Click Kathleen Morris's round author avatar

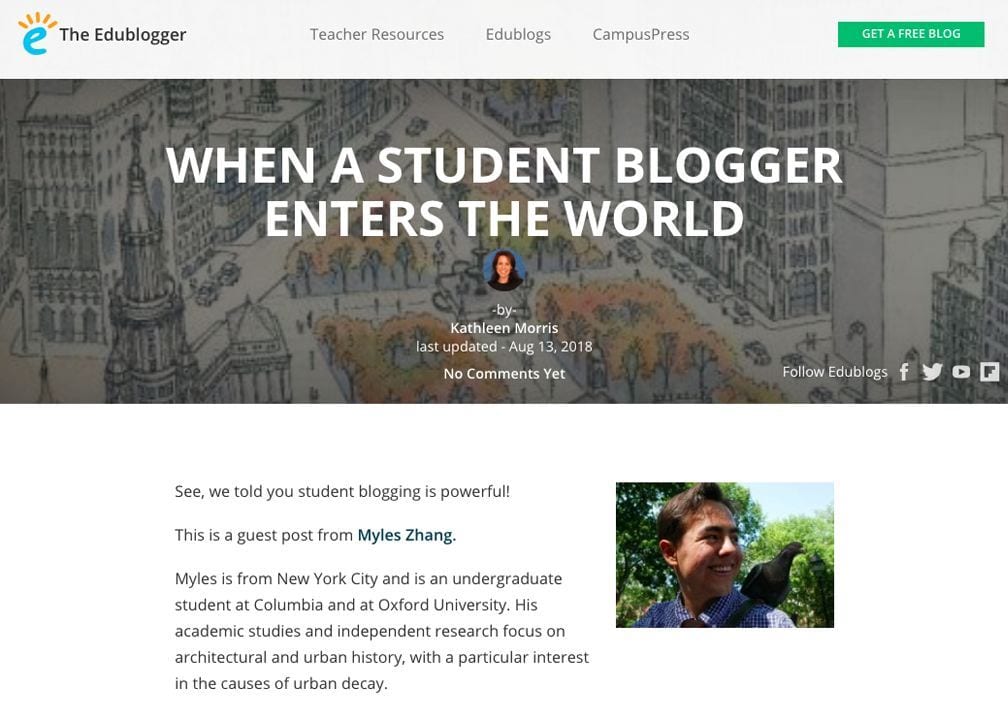point(504,270)
